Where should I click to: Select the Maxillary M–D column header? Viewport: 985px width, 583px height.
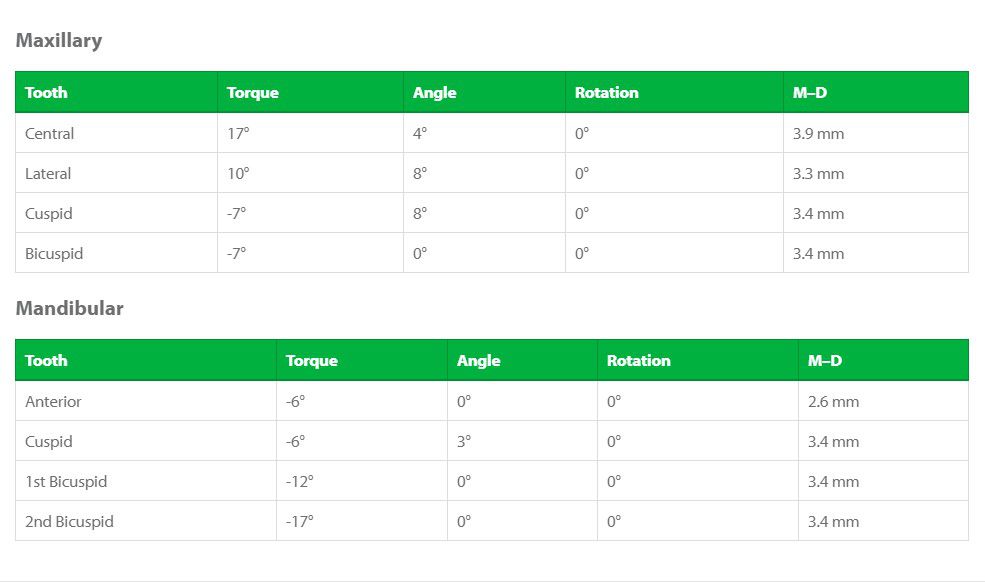point(810,92)
